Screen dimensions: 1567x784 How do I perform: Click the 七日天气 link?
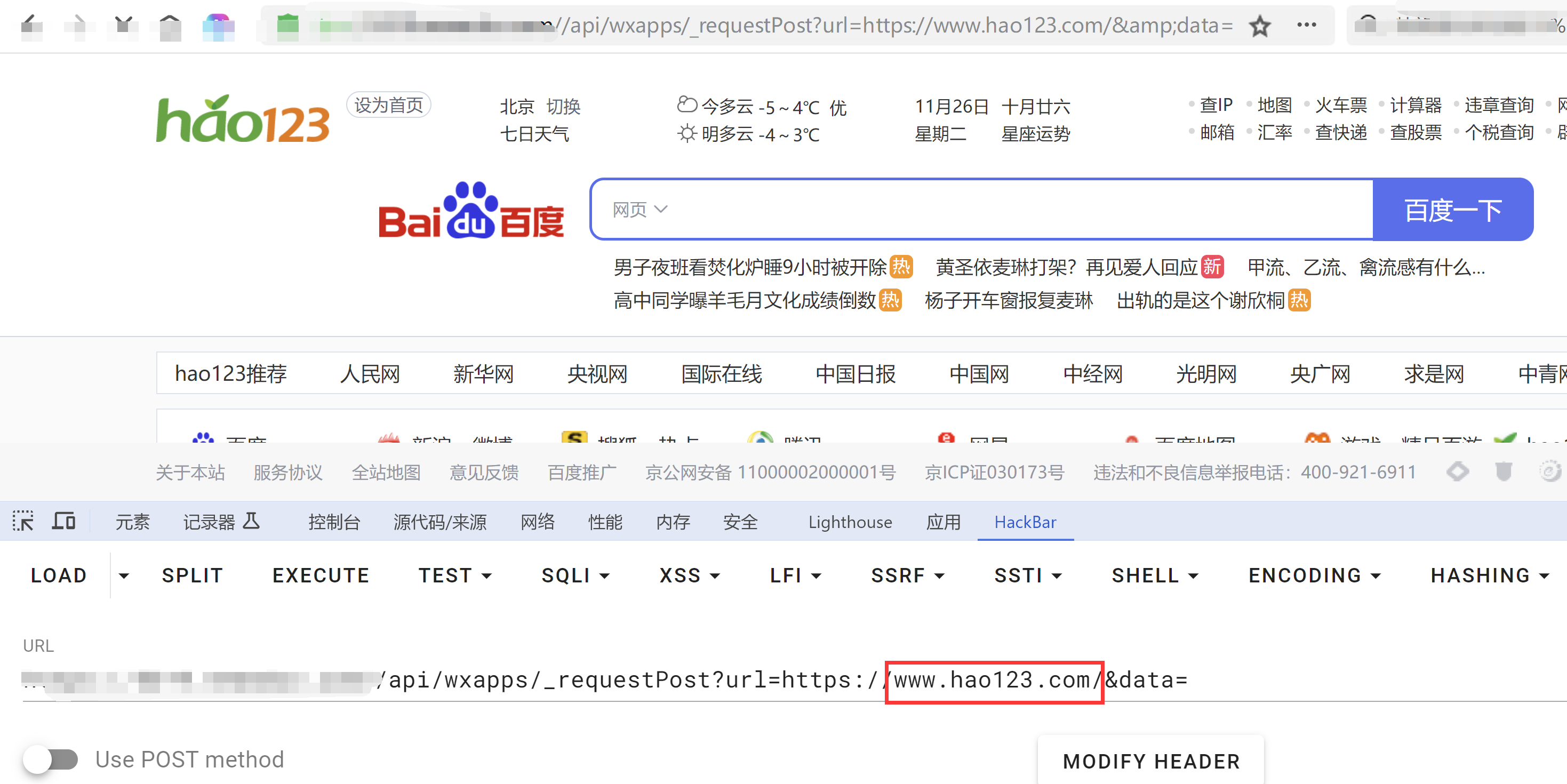(x=534, y=133)
